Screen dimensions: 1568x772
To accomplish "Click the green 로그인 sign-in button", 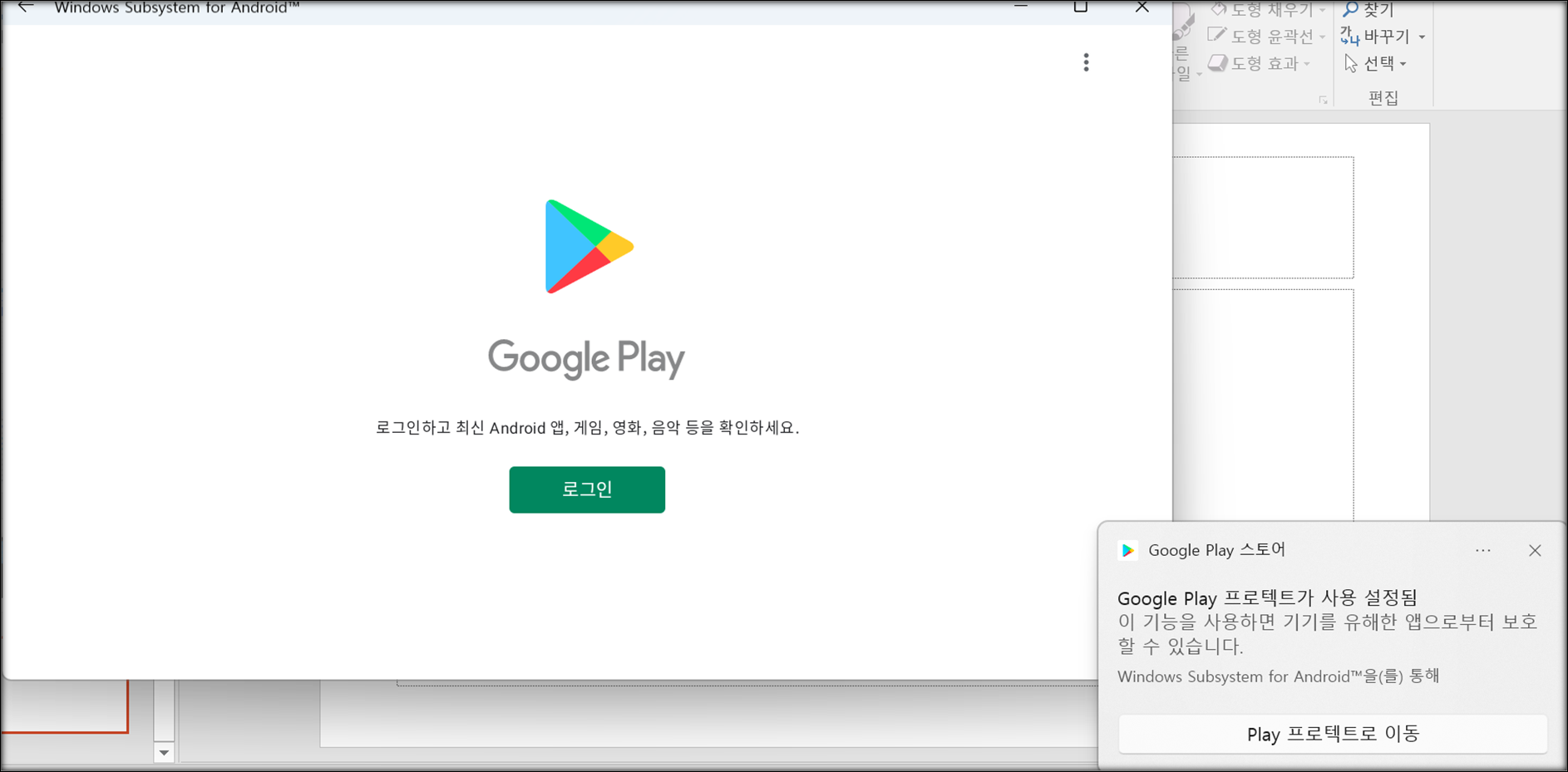I will pos(587,489).
